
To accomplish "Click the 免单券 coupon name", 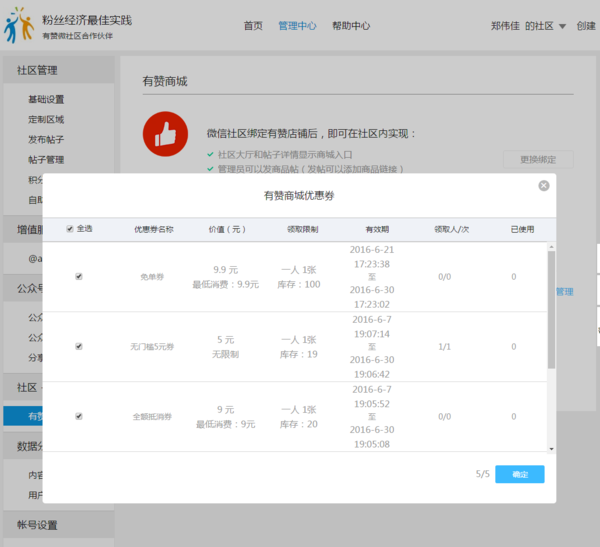I will [152, 277].
